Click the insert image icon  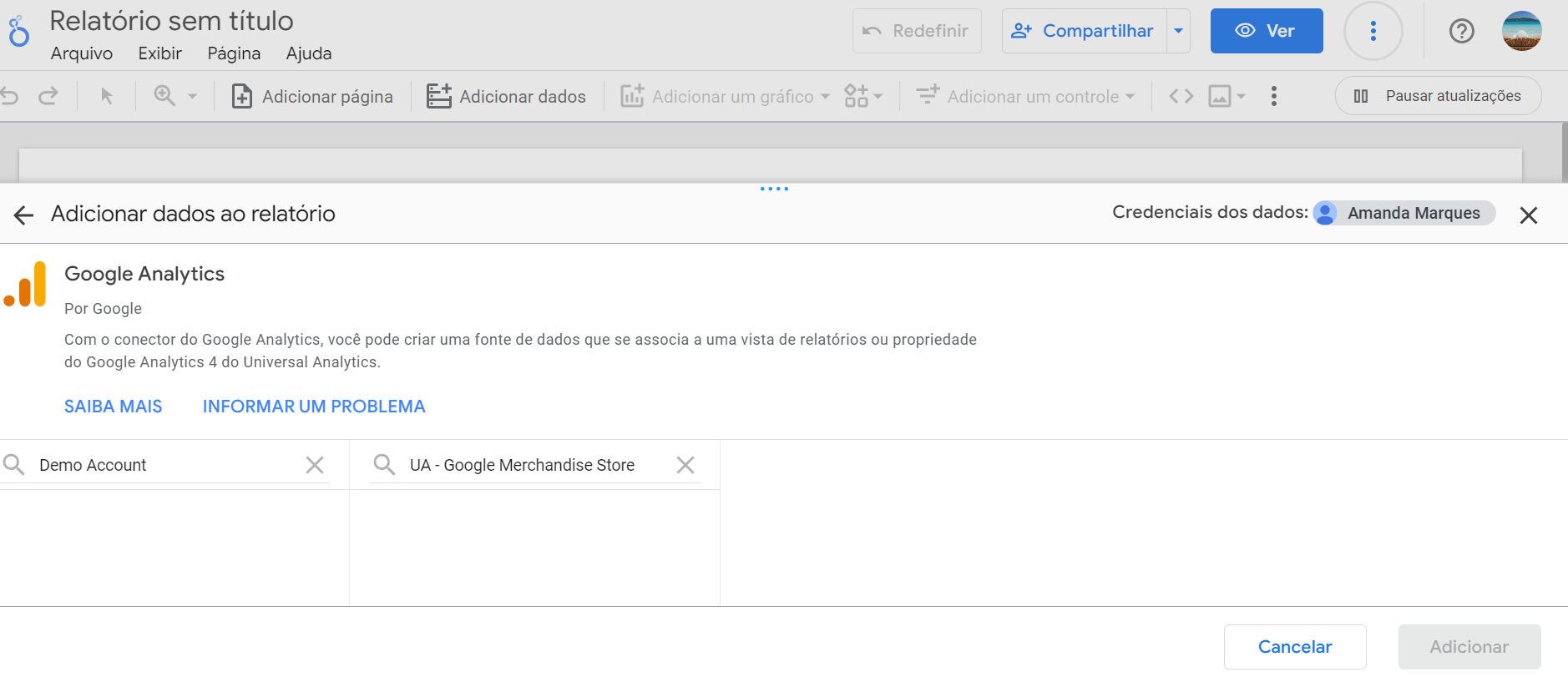[x=1220, y=97]
